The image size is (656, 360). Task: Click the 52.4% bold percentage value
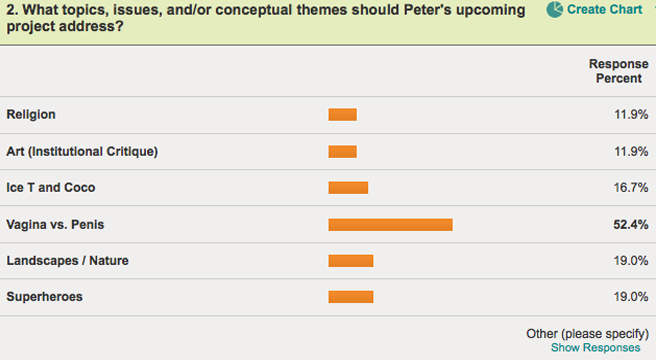tap(631, 225)
